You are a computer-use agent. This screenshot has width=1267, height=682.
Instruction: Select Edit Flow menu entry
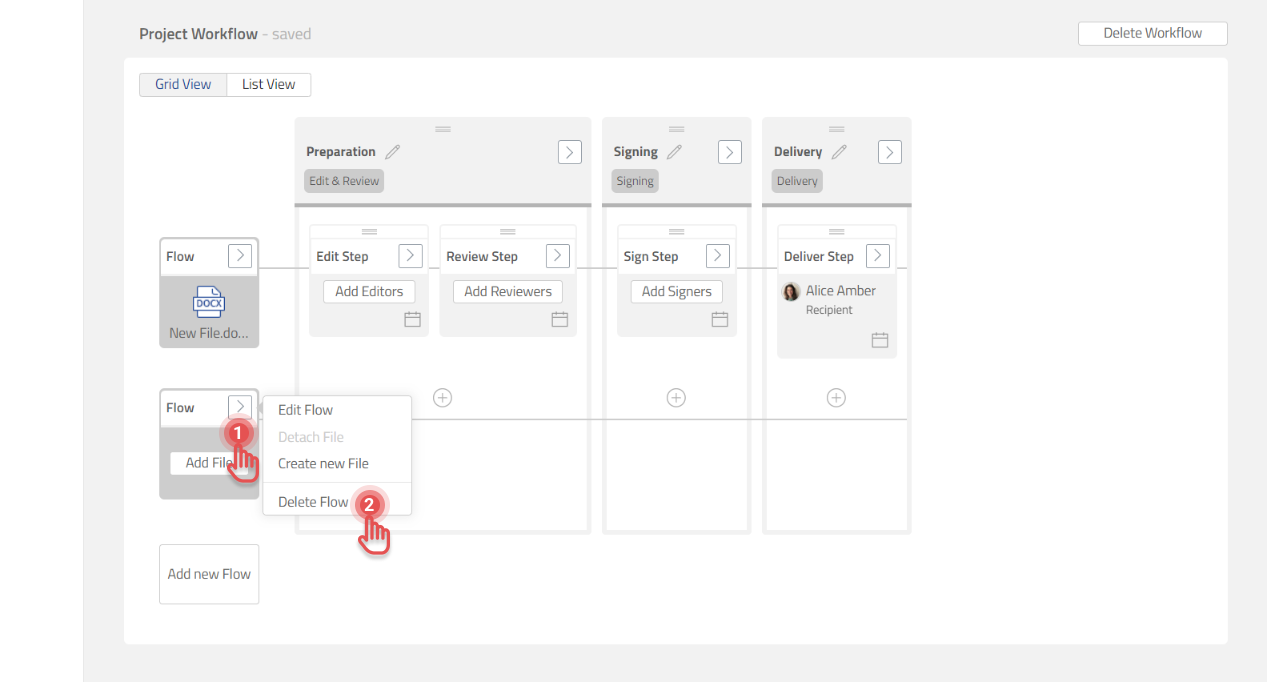pyautogui.click(x=306, y=410)
